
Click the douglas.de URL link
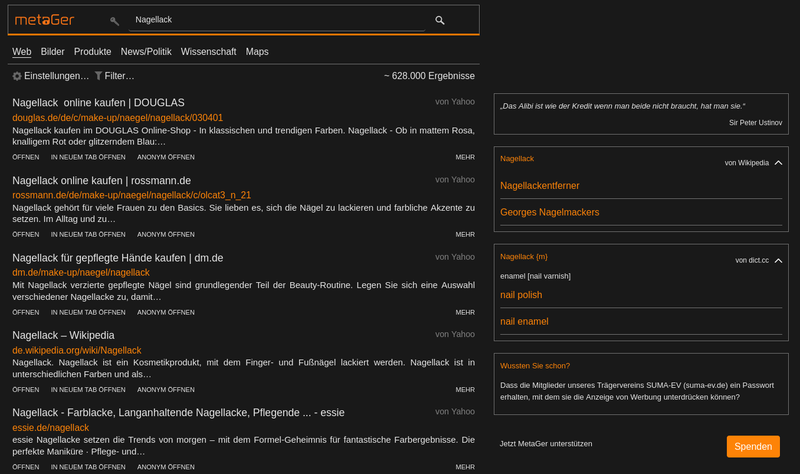117,117
